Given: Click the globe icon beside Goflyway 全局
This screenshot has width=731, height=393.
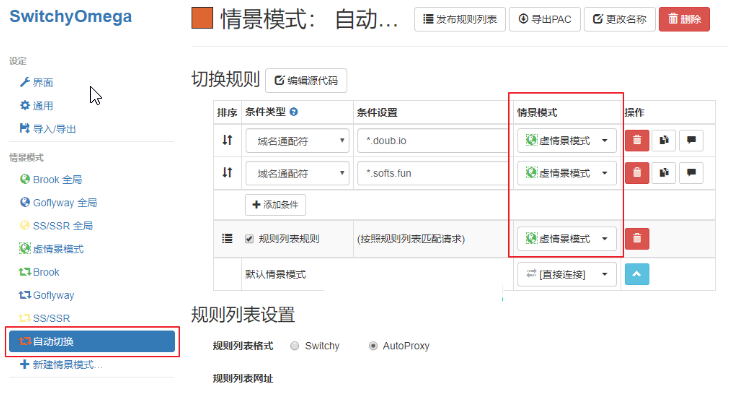Looking at the screenshot, I should [25, 202].
